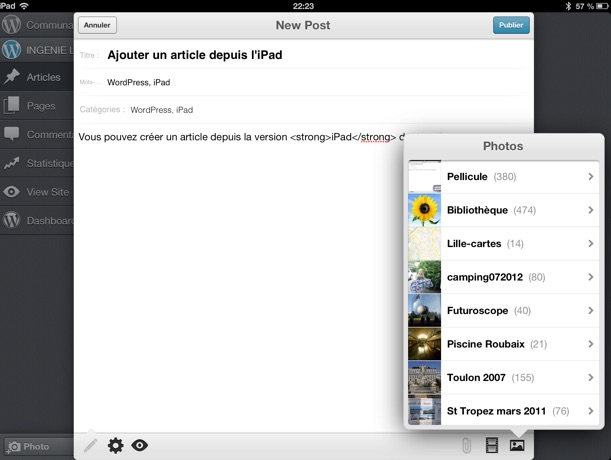Expand the Pellicule album chevron

tap(591, 177)
